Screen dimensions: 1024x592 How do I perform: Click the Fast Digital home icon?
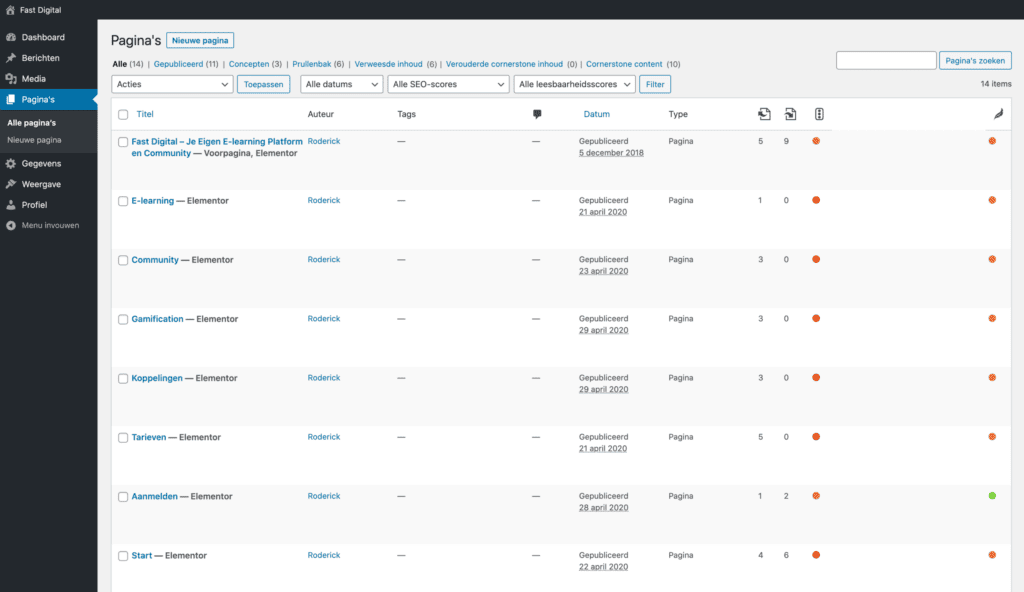(10, 9)
